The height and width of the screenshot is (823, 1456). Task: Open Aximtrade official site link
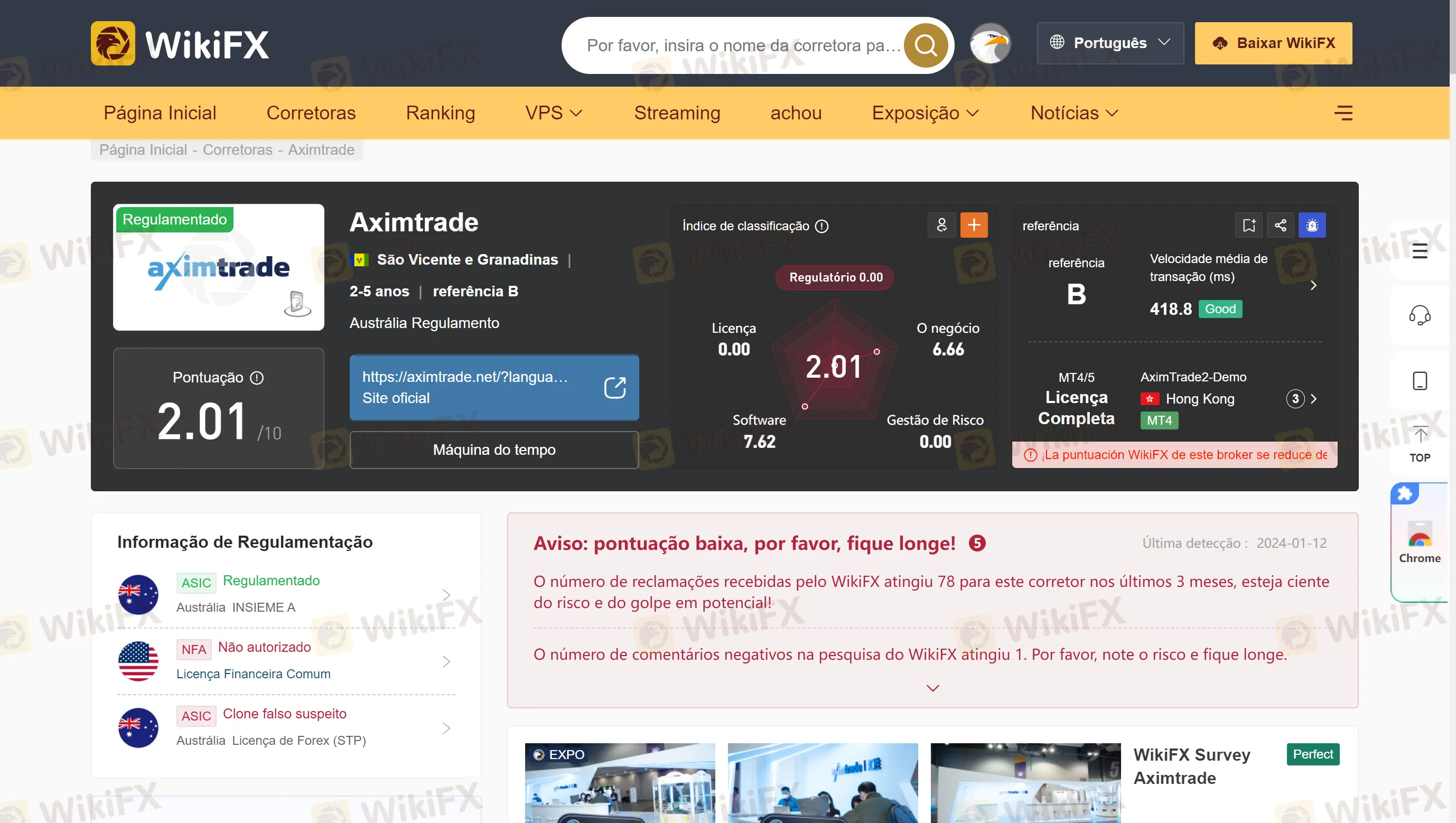494,388
